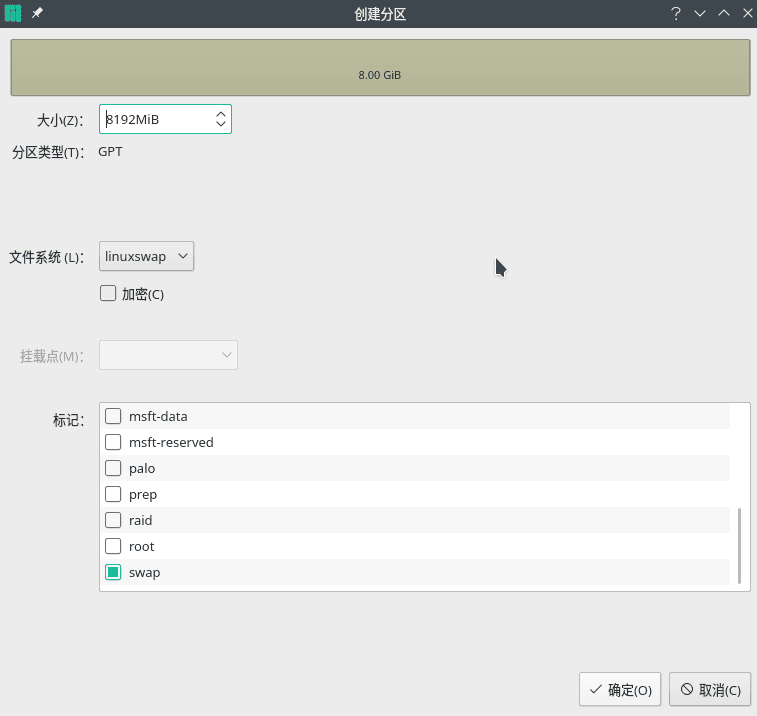Close the create partition dialog
757x716 pixels.
pos(747,13)
